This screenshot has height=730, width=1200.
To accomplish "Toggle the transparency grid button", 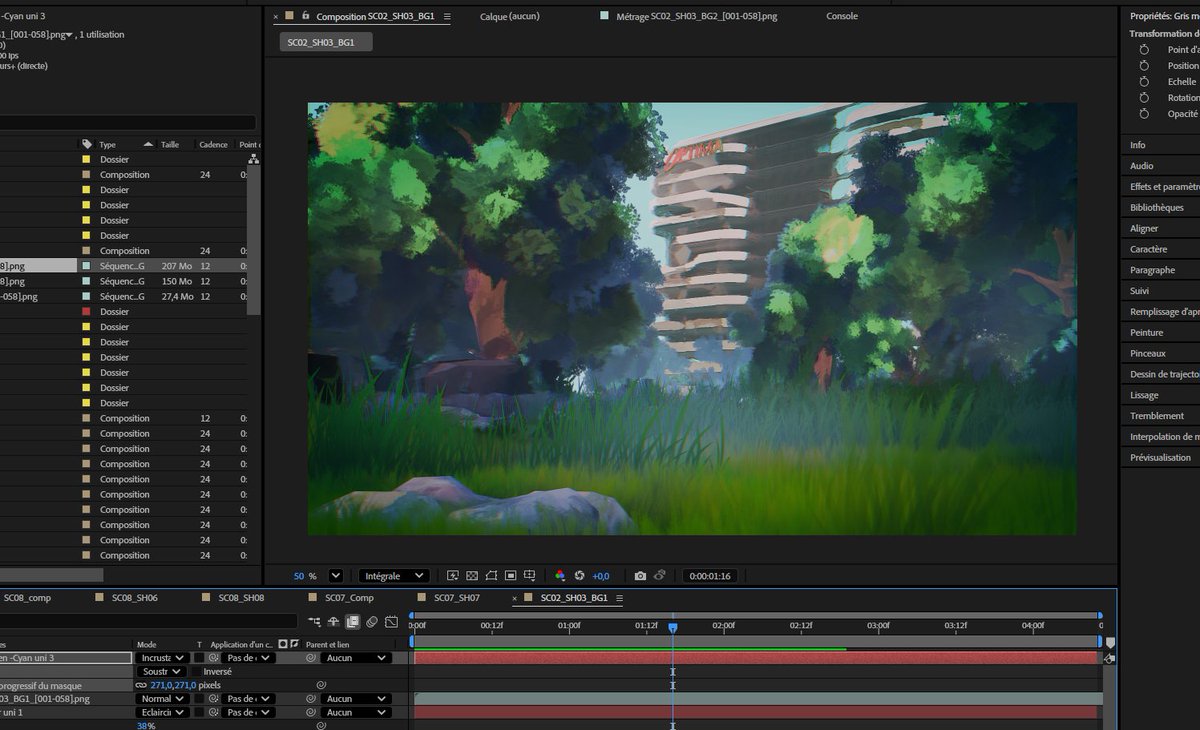I will (x=472, y=576).
